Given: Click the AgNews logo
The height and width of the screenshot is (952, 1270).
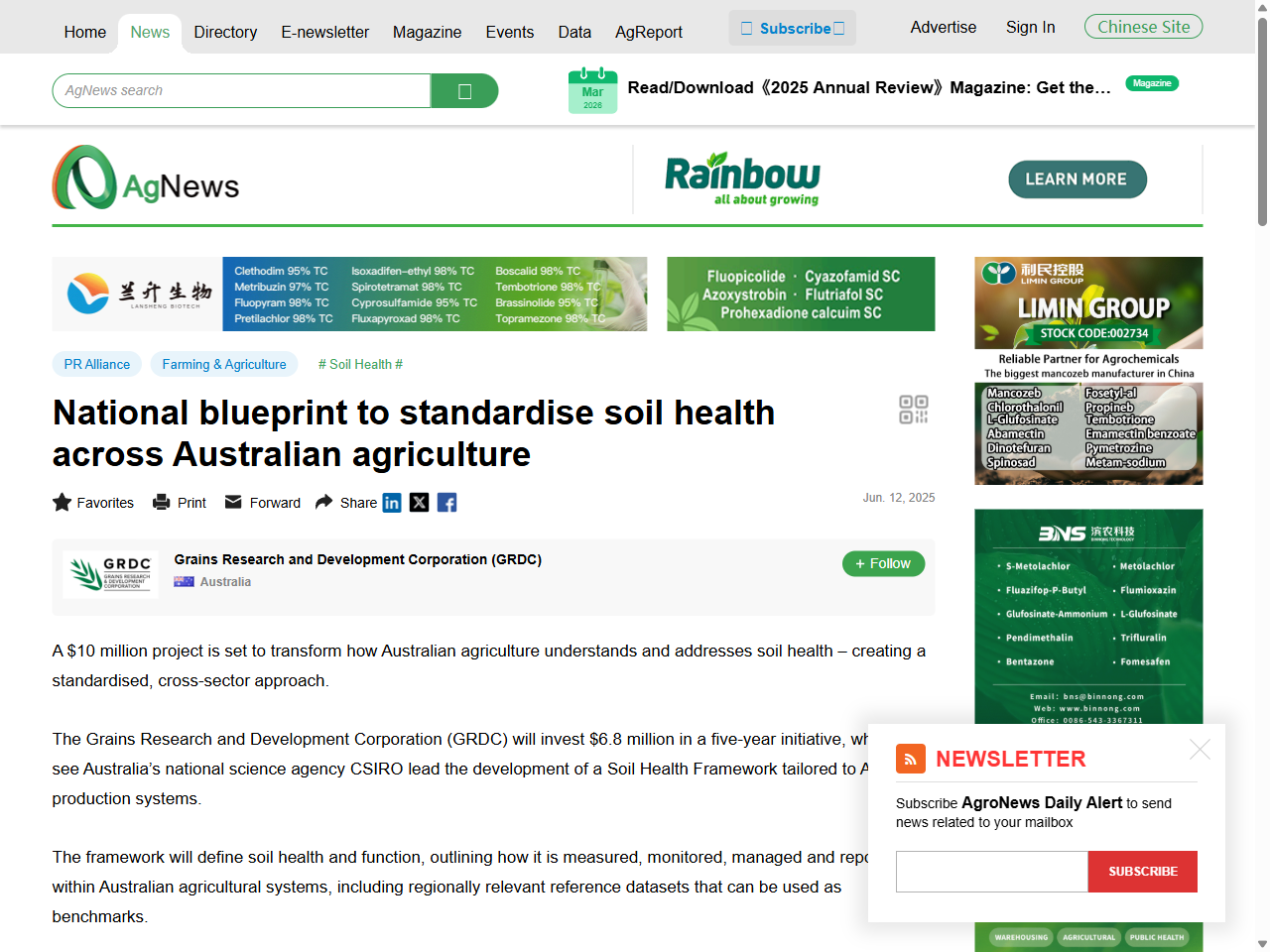Looking at the screenshot, I should tap(146, 178).
